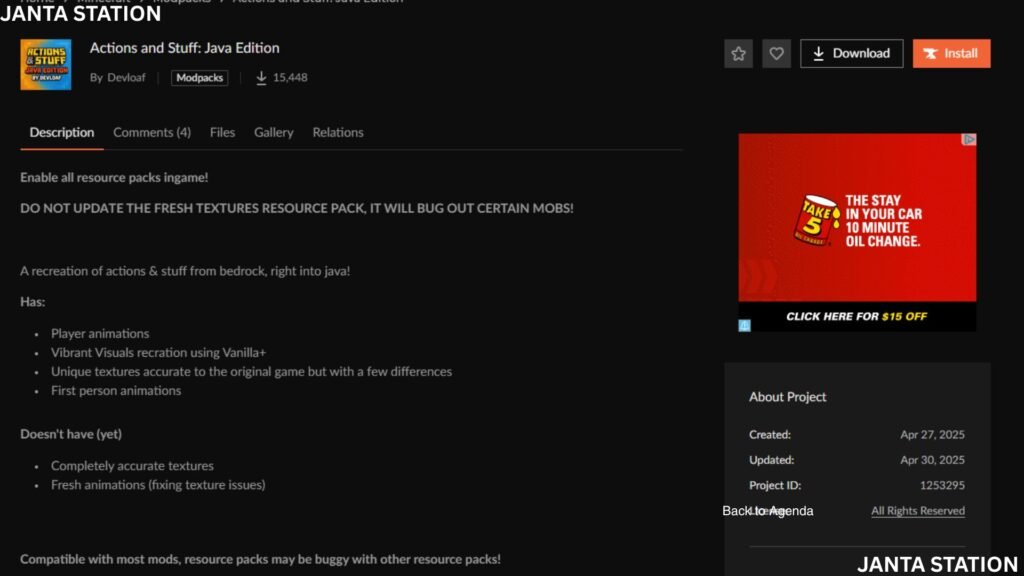Image resolution: width=1024 pixels, height=576 pixels.
Task: Open the Actions & Stuff project logo thumbnail
Action: coord(46,65)
